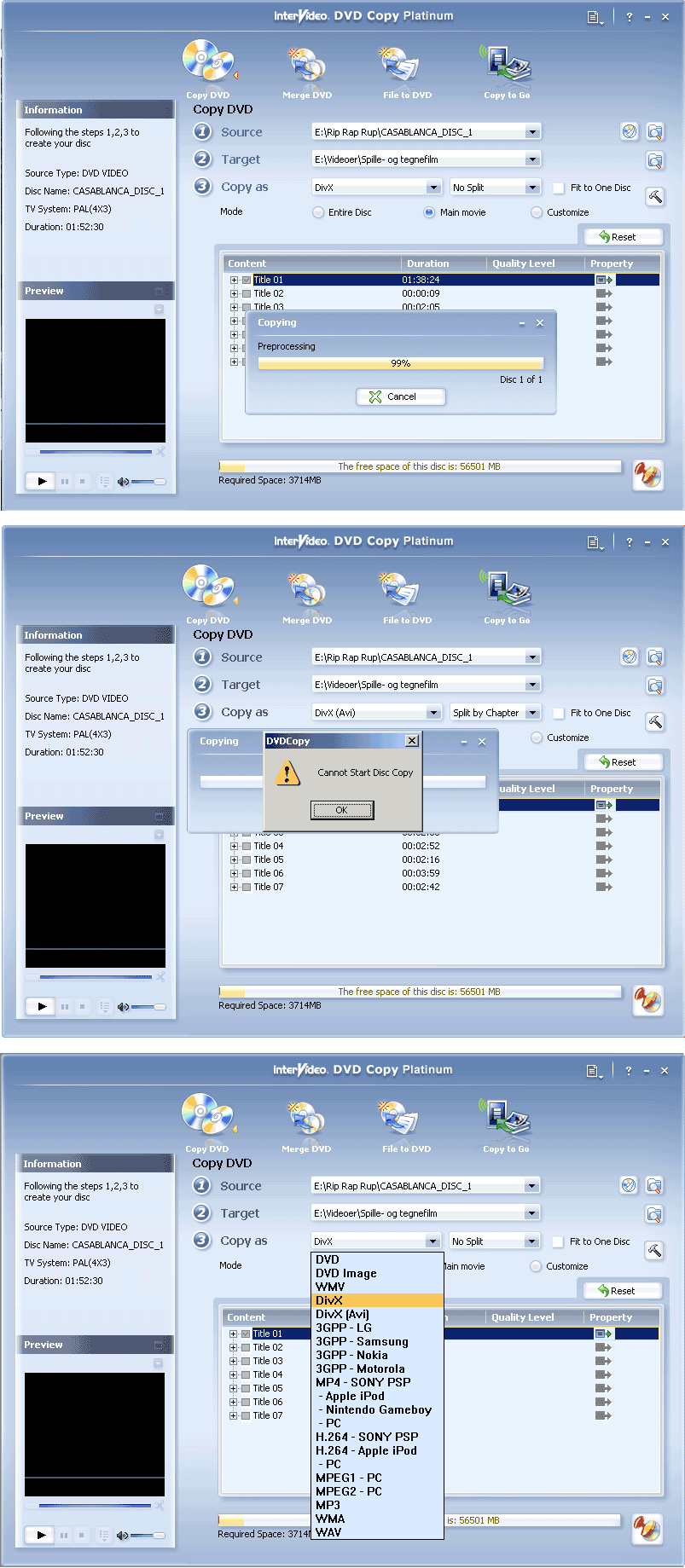
Task: Close the DVDCopy error dialog with X
Action: (x=412, y=741)
